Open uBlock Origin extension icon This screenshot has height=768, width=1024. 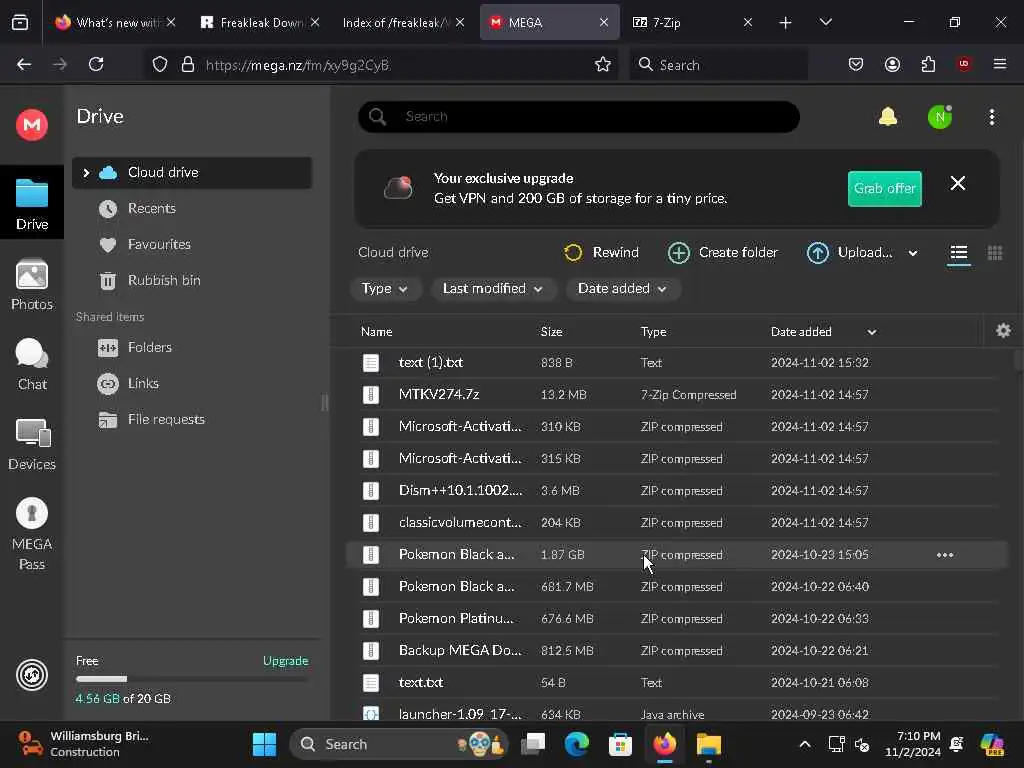[x=963, y=64]
